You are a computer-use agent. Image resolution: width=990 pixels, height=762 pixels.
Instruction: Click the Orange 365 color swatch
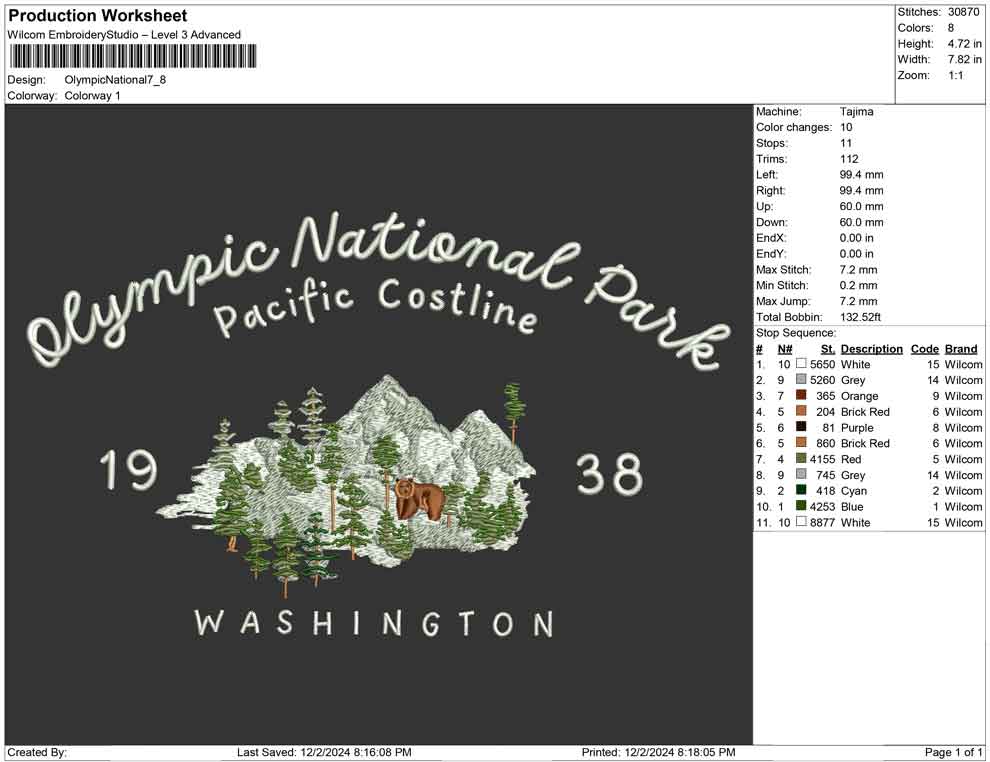801,395
